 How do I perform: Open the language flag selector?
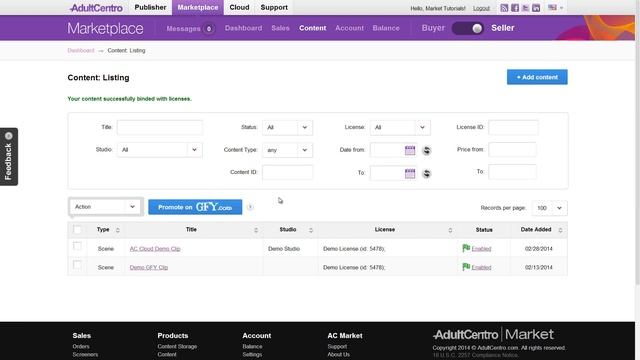556,7
